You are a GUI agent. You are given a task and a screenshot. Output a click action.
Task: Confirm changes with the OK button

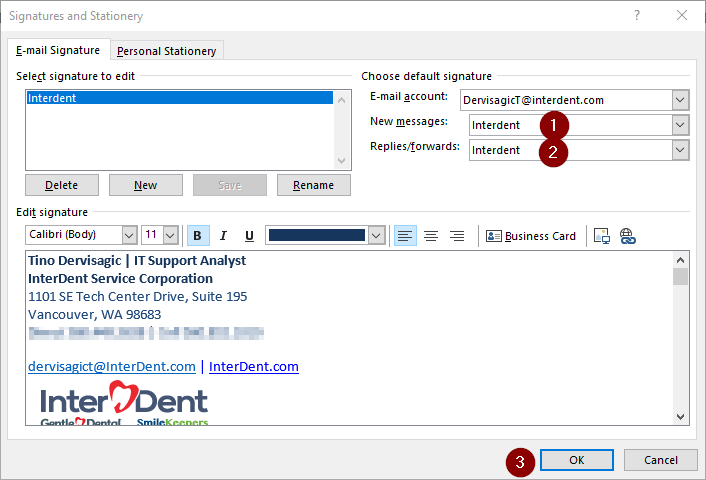coord(577,460)
